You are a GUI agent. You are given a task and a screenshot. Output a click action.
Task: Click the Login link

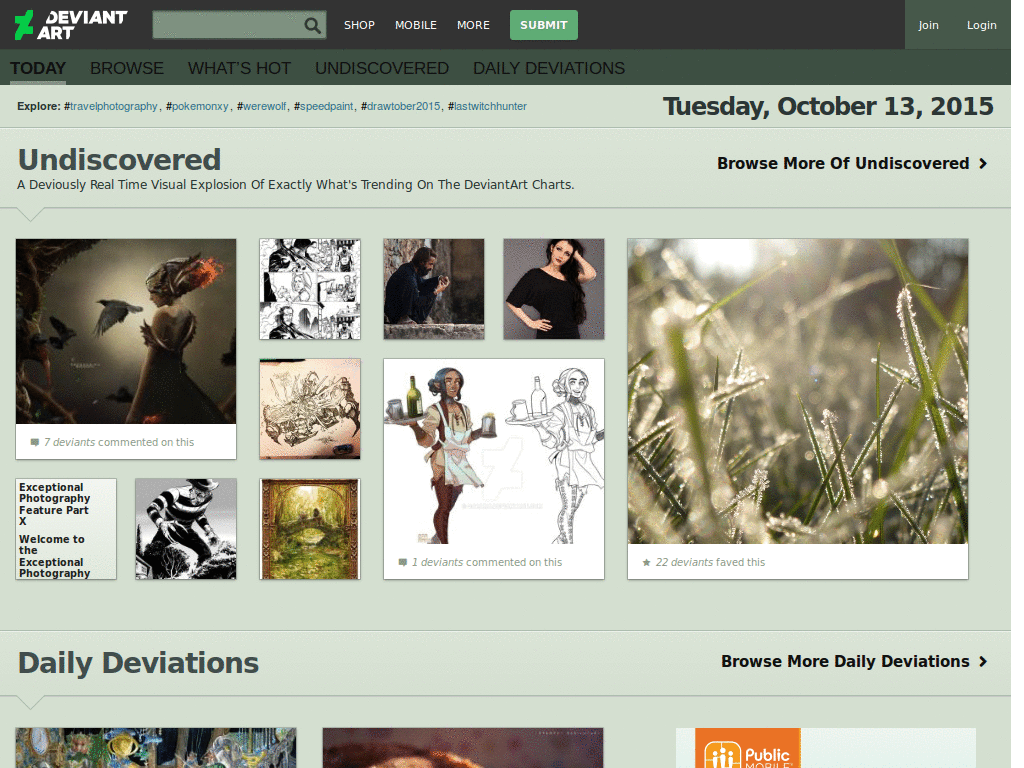(982, 25)
